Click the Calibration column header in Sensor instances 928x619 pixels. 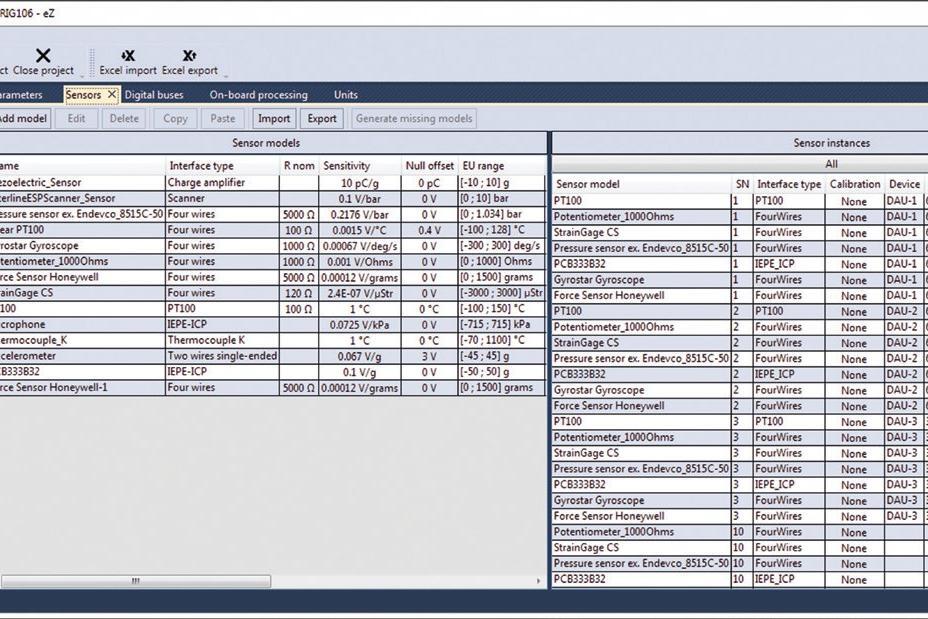pos(854,184)
